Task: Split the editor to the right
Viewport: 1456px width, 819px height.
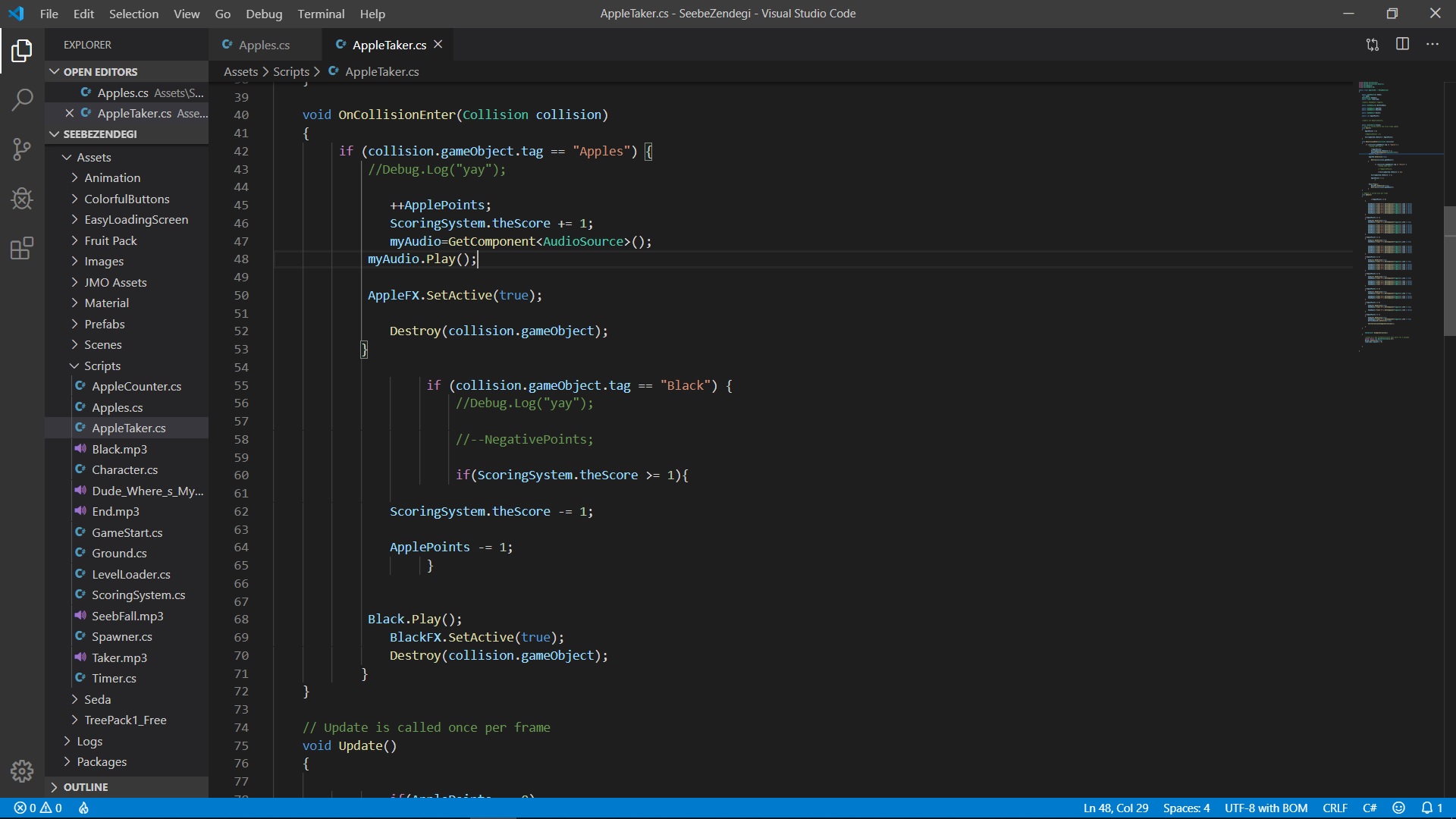Action: [x=1402, y=44]
